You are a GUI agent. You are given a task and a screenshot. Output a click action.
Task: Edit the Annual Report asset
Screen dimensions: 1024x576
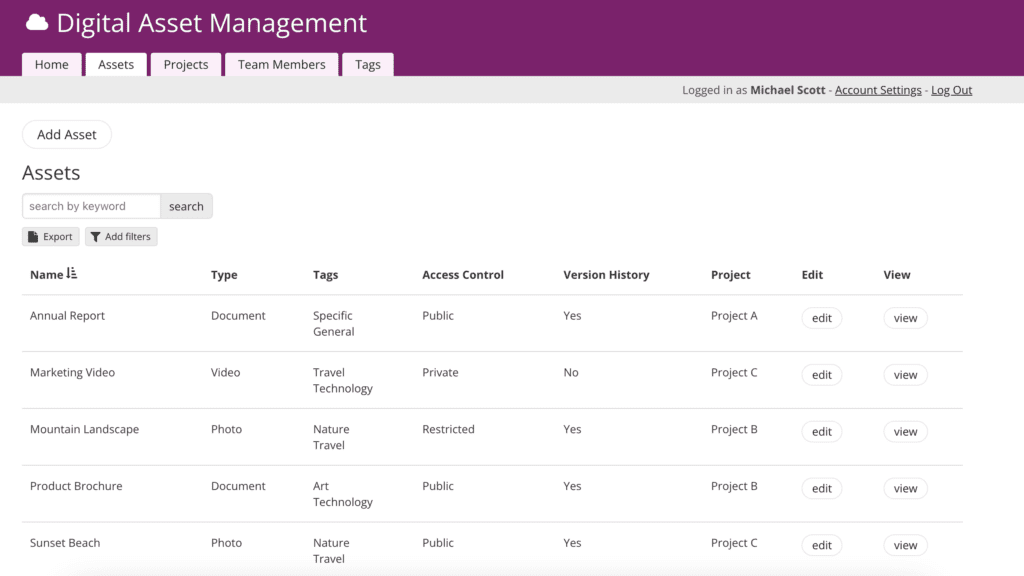(x=821, y=318)
